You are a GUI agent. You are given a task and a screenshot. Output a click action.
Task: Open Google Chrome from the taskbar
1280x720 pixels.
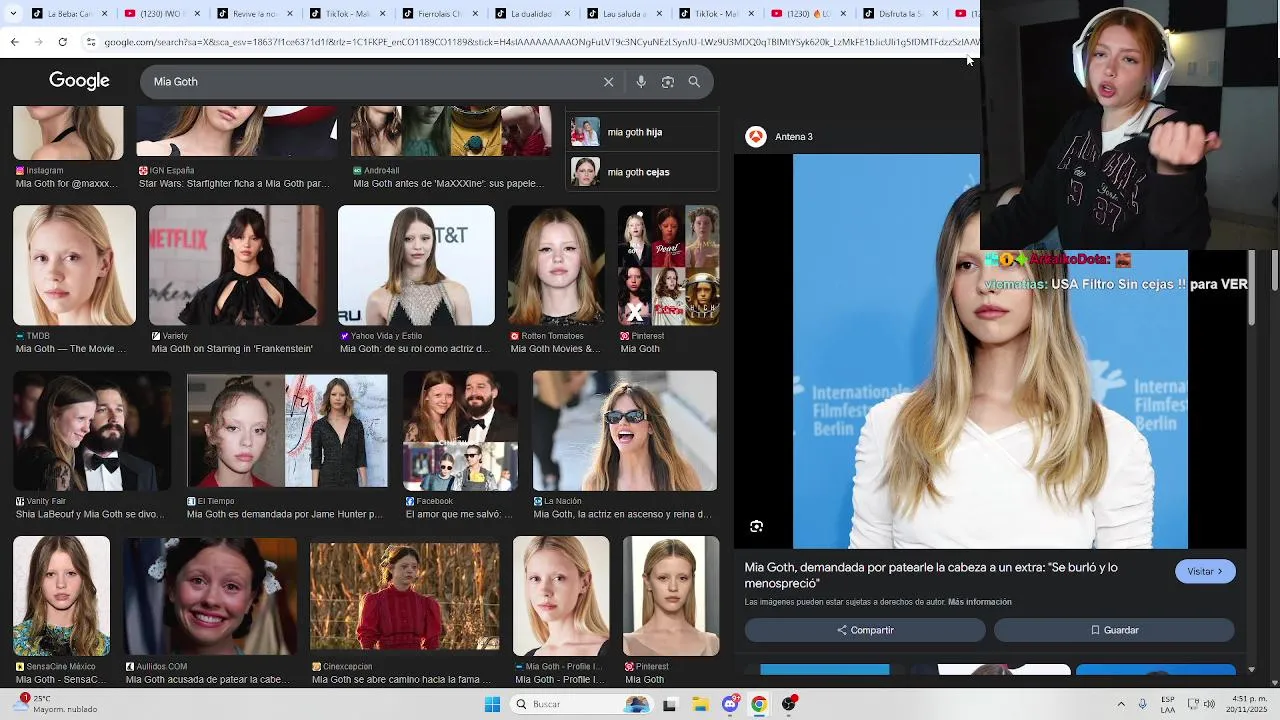point(759,704)
